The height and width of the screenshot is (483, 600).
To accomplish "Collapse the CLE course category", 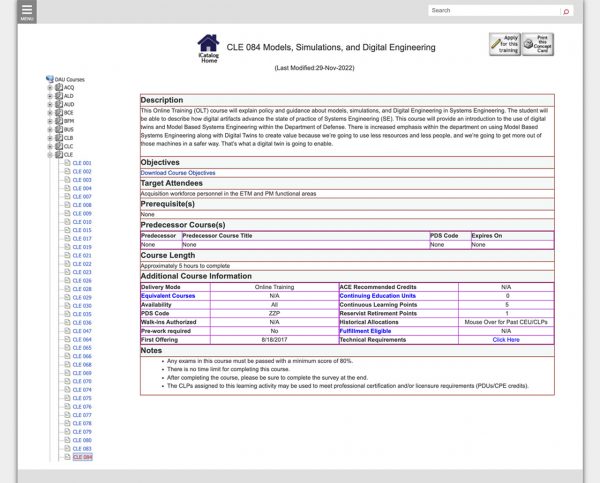I will coord(50,155).
